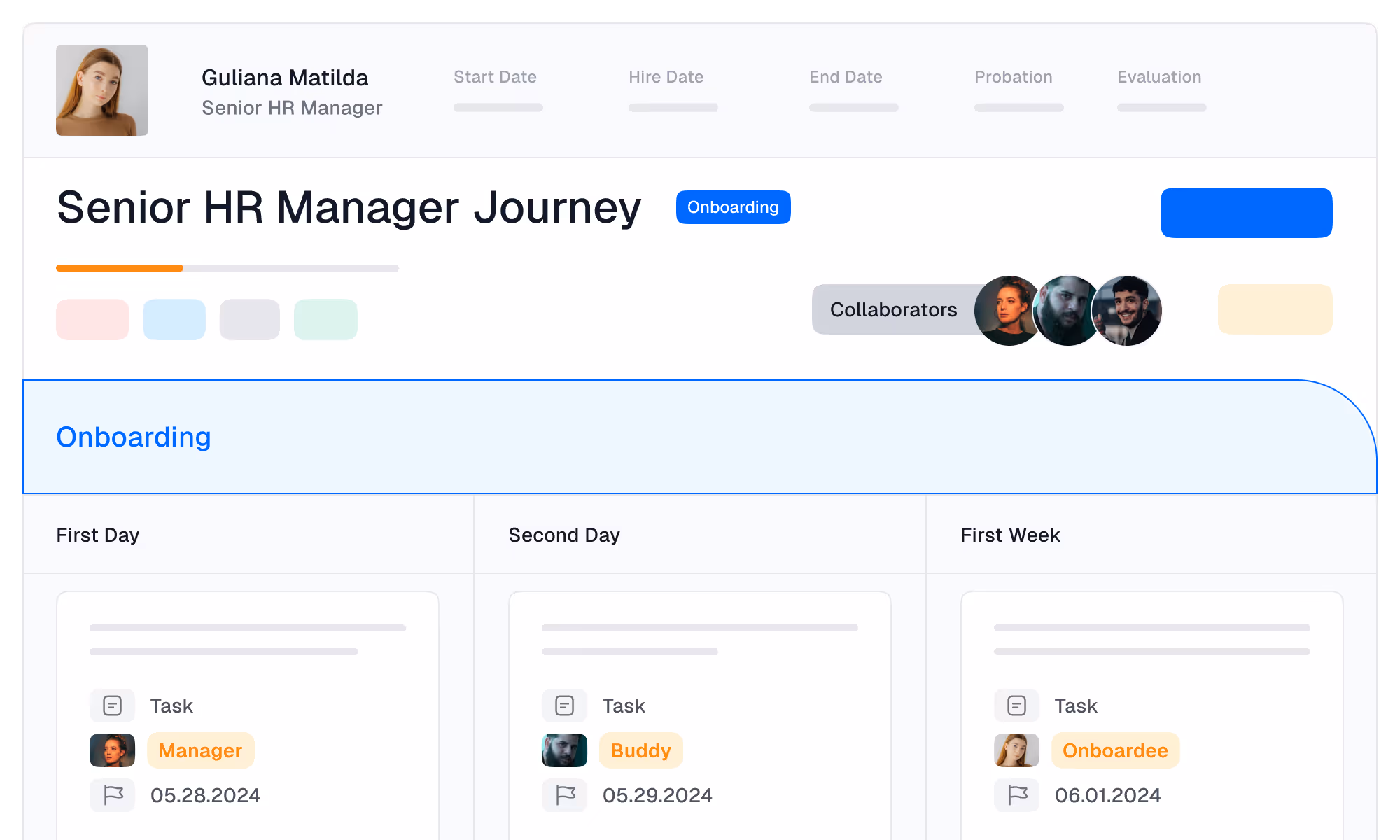The width and height of the screenshot is (1400, 840).
Task: Click the orange journey progress bar
Action: (120, 268)
